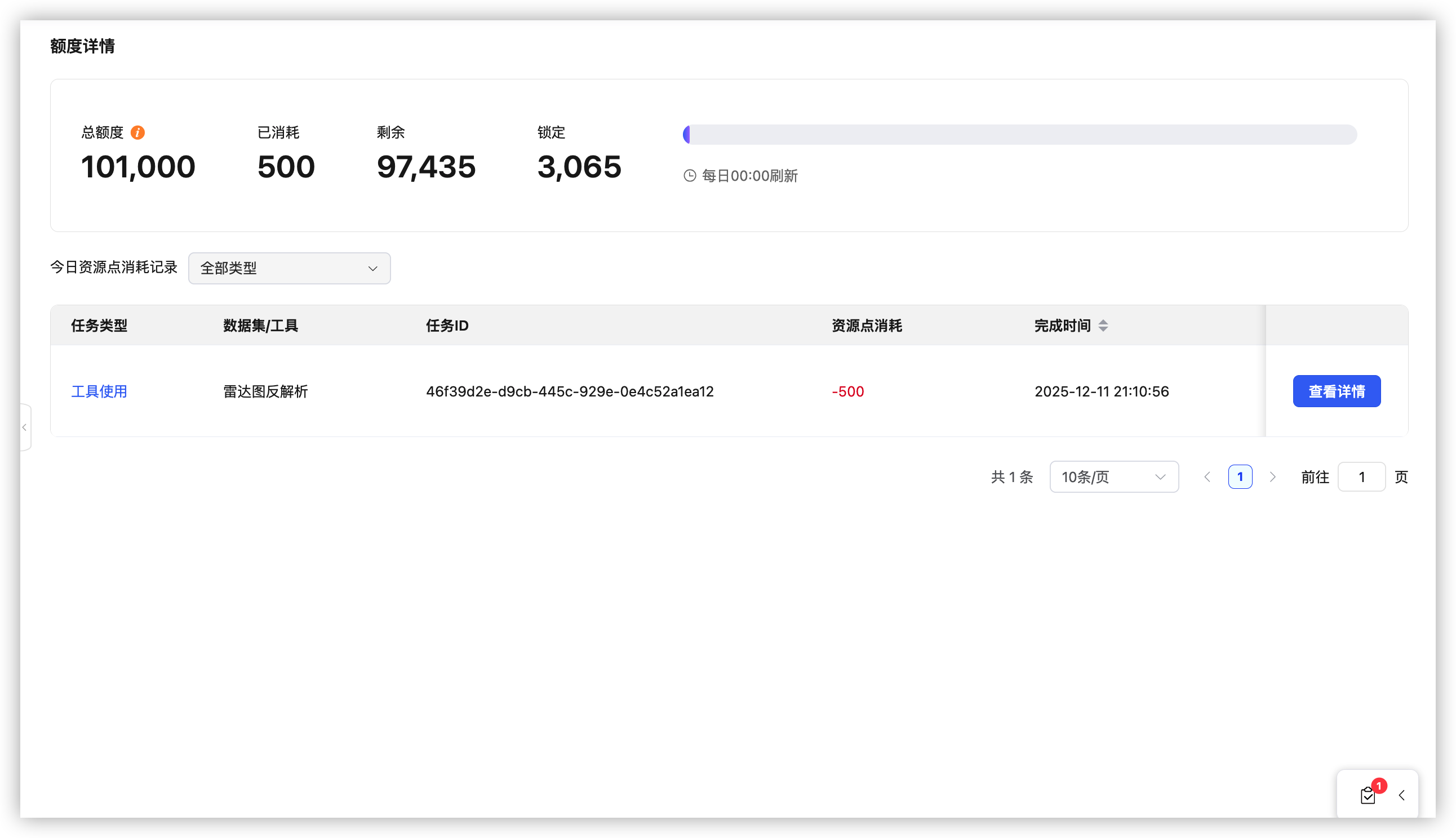Open the clipboard task list icon
Screen dimensions: 1456x838
click(1369, 795)
